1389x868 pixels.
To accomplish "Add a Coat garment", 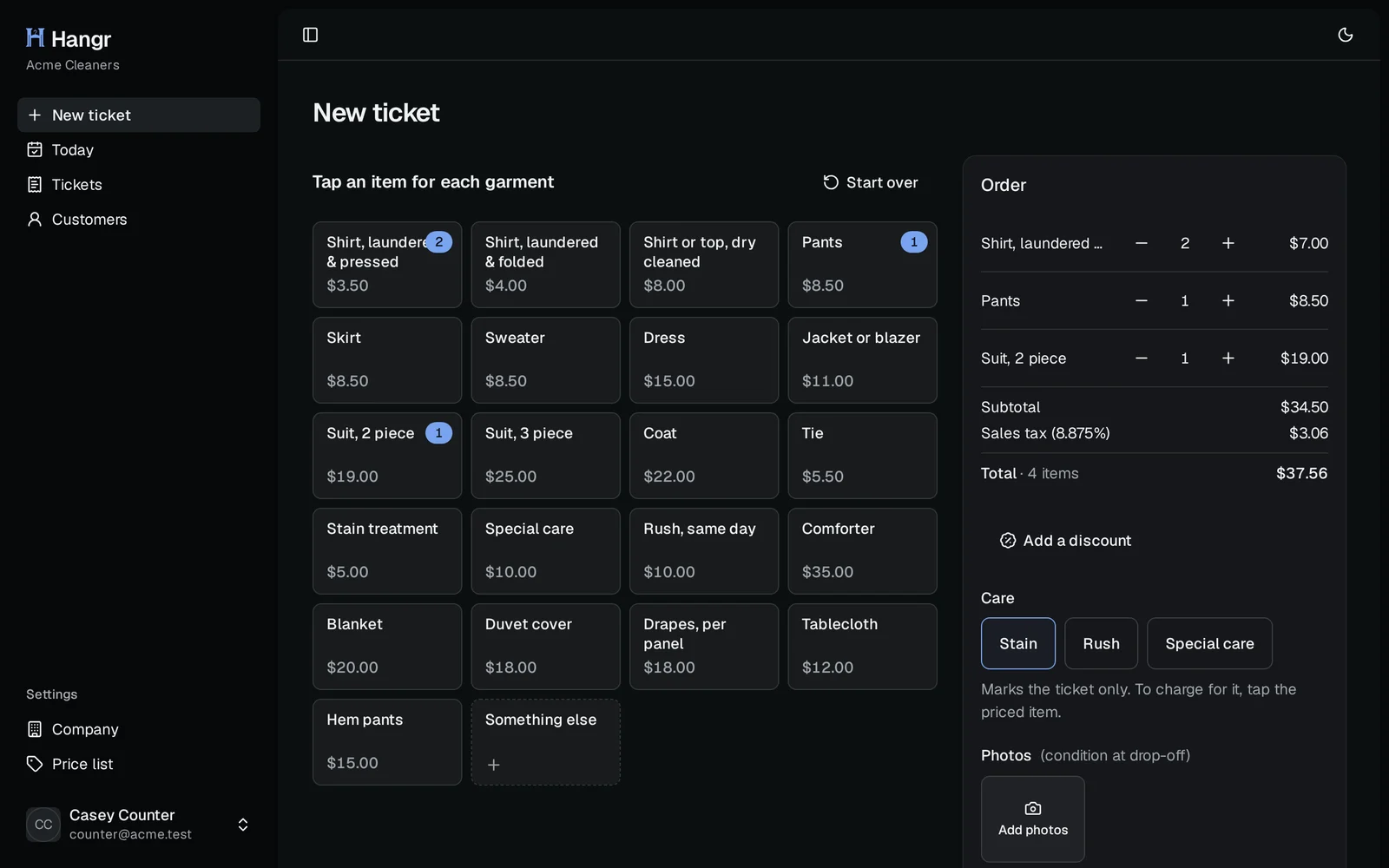I will point(704,456).
